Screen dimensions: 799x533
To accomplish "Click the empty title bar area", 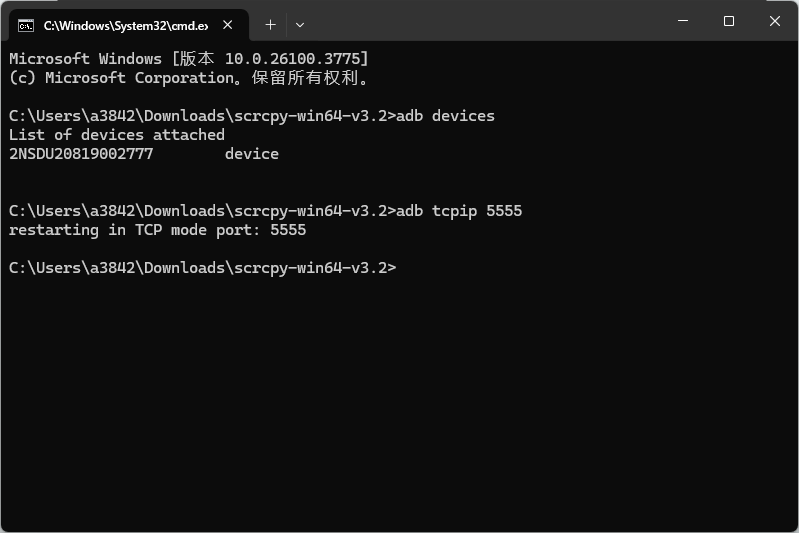I will 484,21.
